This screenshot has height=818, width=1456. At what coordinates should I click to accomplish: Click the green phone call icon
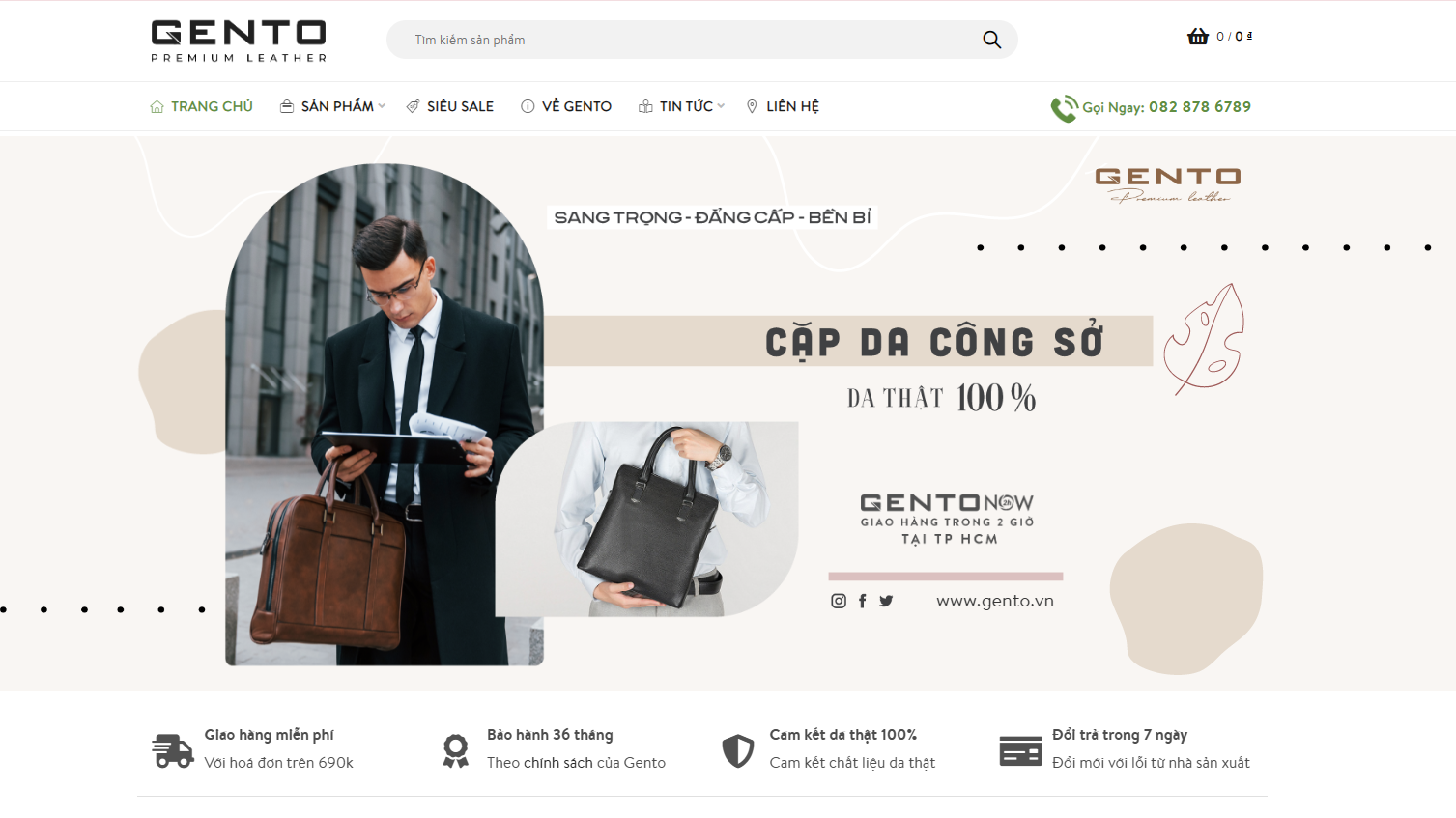[x=1064, y=108]
